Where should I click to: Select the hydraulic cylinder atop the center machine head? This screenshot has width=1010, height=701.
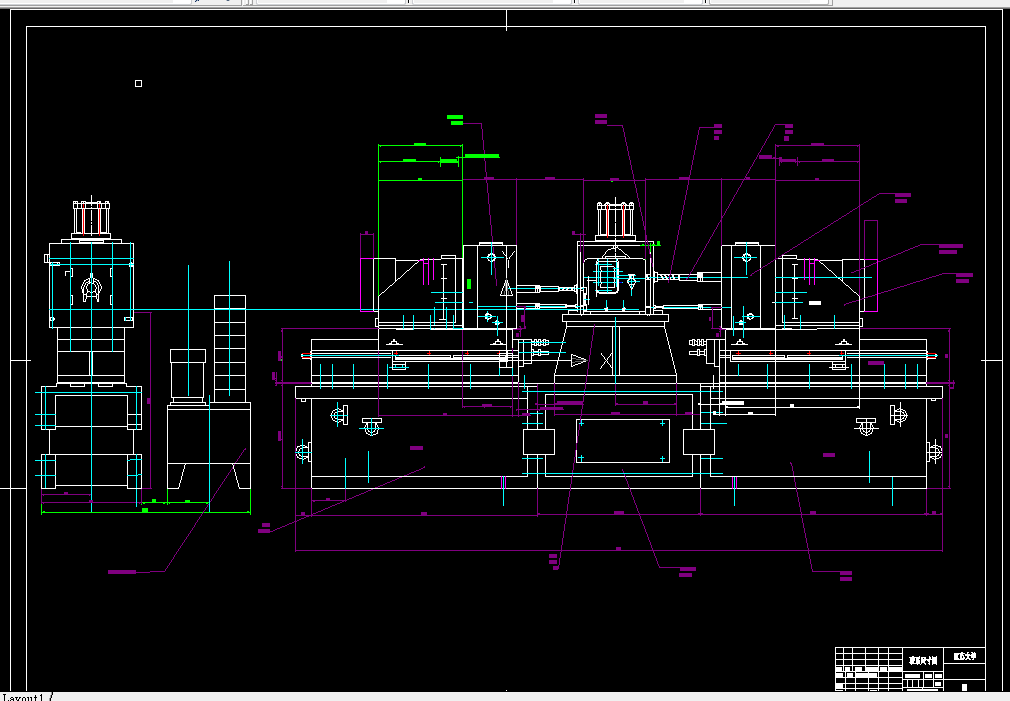[x=616, y=220]
